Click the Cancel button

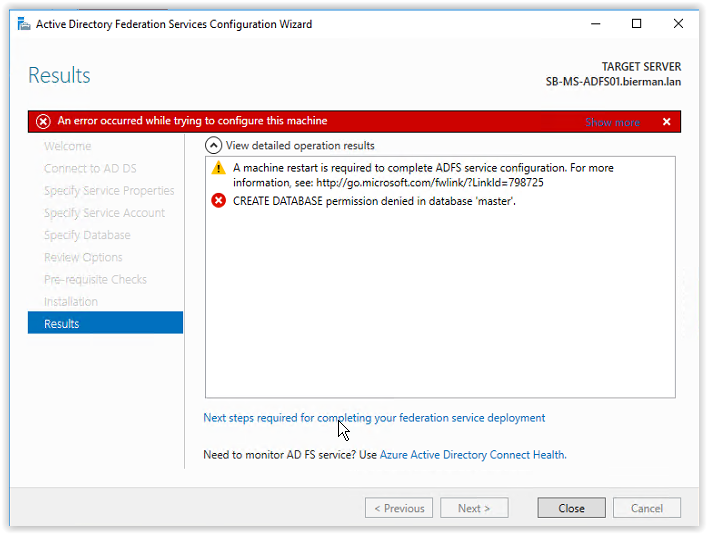coord(647,508)
